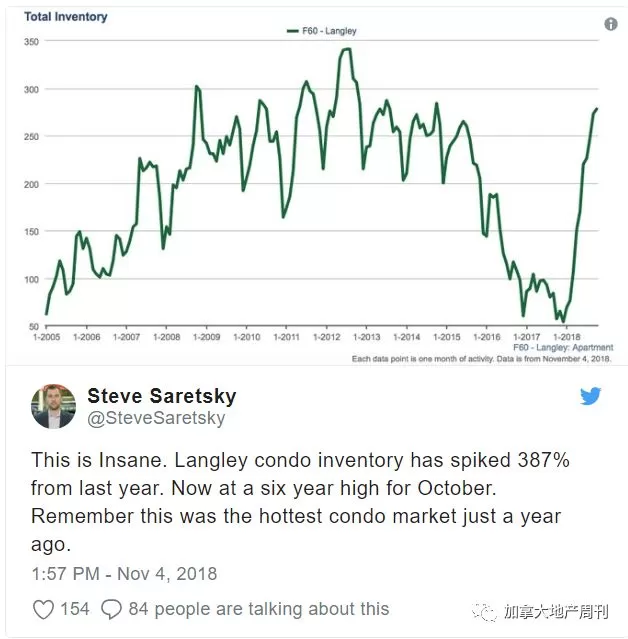Click tweet timestamp 1:57 PM - Nov 4, 2018
This screenshot has height=639, width=628.
[124, 574]
